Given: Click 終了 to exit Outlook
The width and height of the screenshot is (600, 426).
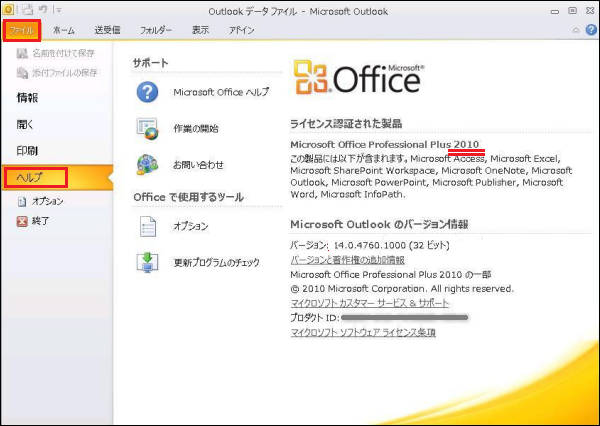Looking at the screenshot, I should (40, 221).
